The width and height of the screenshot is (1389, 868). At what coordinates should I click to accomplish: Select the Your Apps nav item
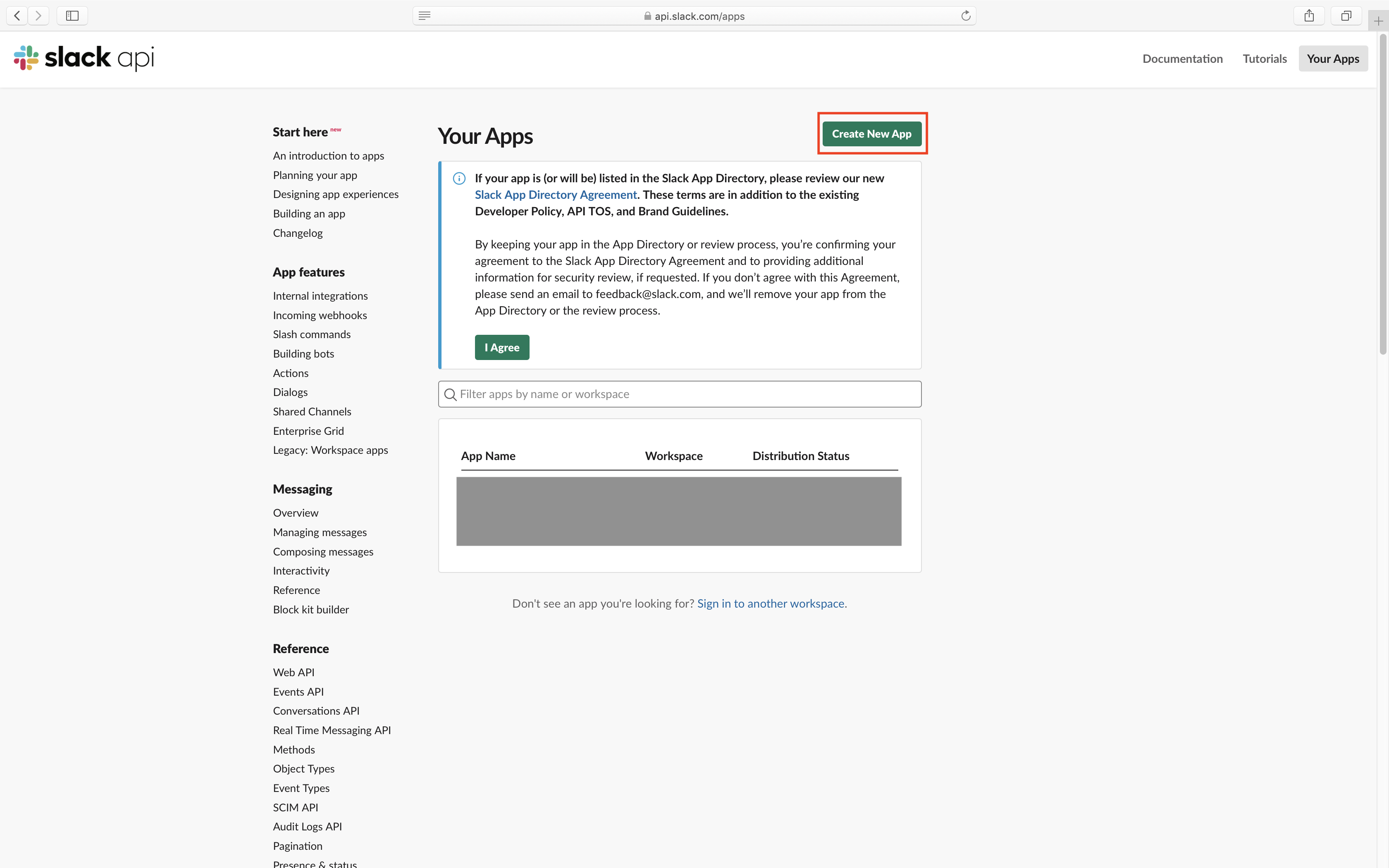1333,59
